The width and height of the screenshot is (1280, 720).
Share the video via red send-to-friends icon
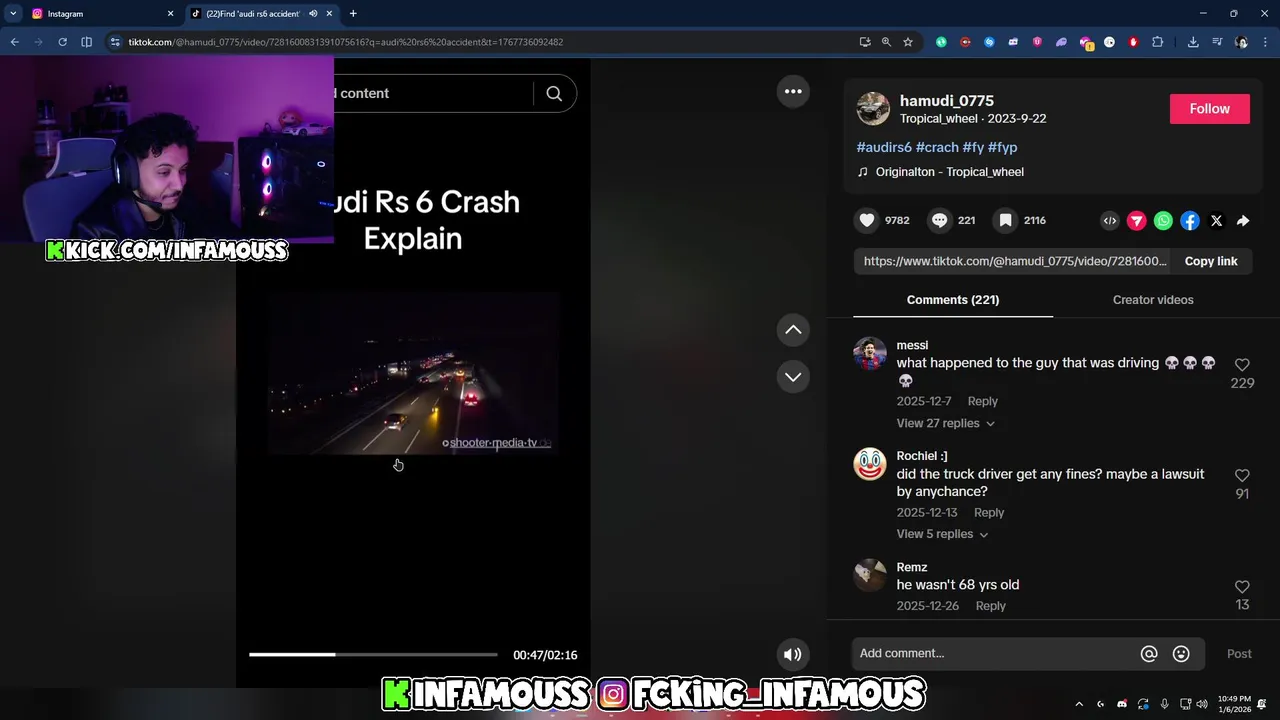1137,221
